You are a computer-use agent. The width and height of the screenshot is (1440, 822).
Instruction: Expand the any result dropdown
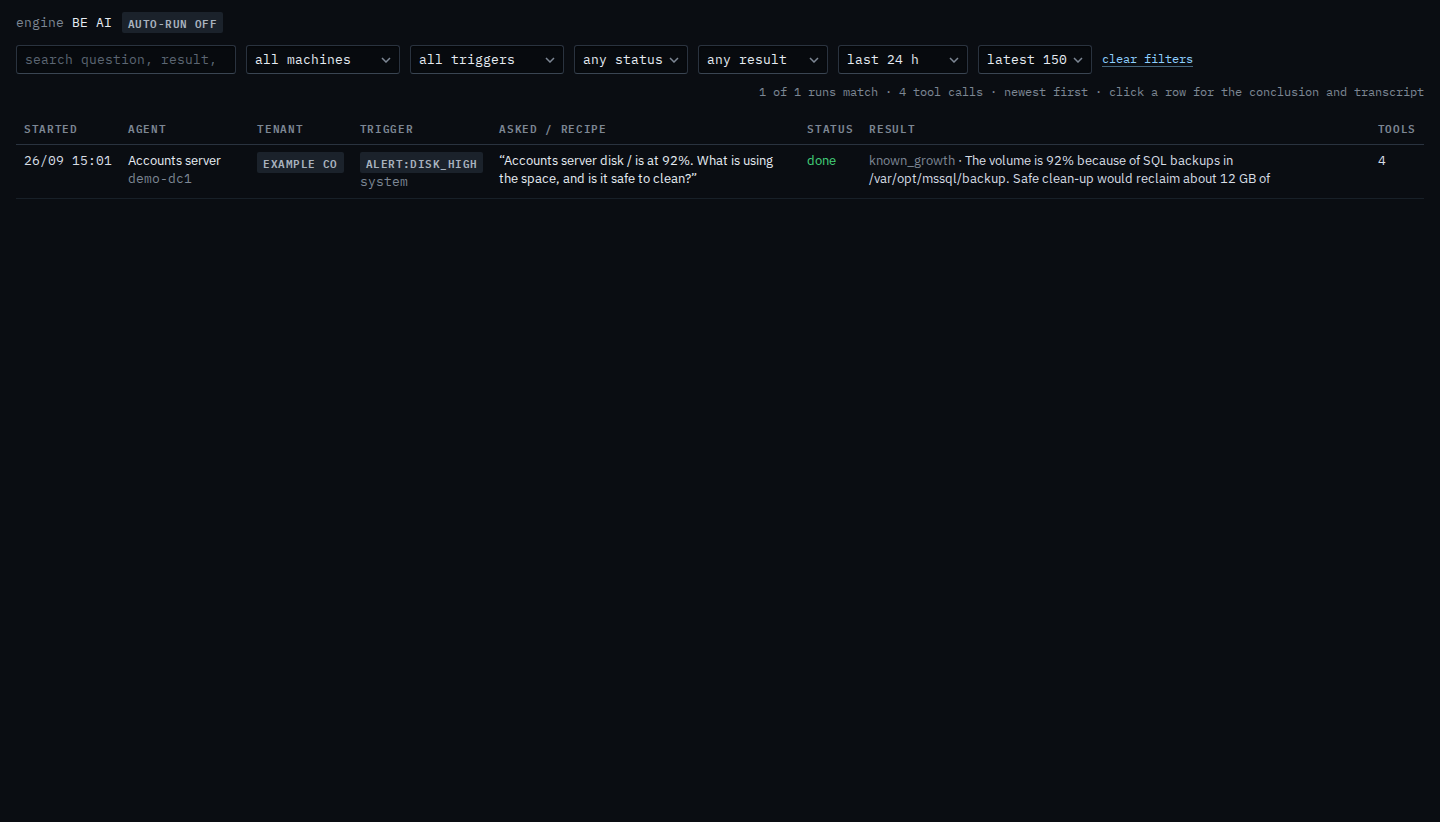point(763,59)
